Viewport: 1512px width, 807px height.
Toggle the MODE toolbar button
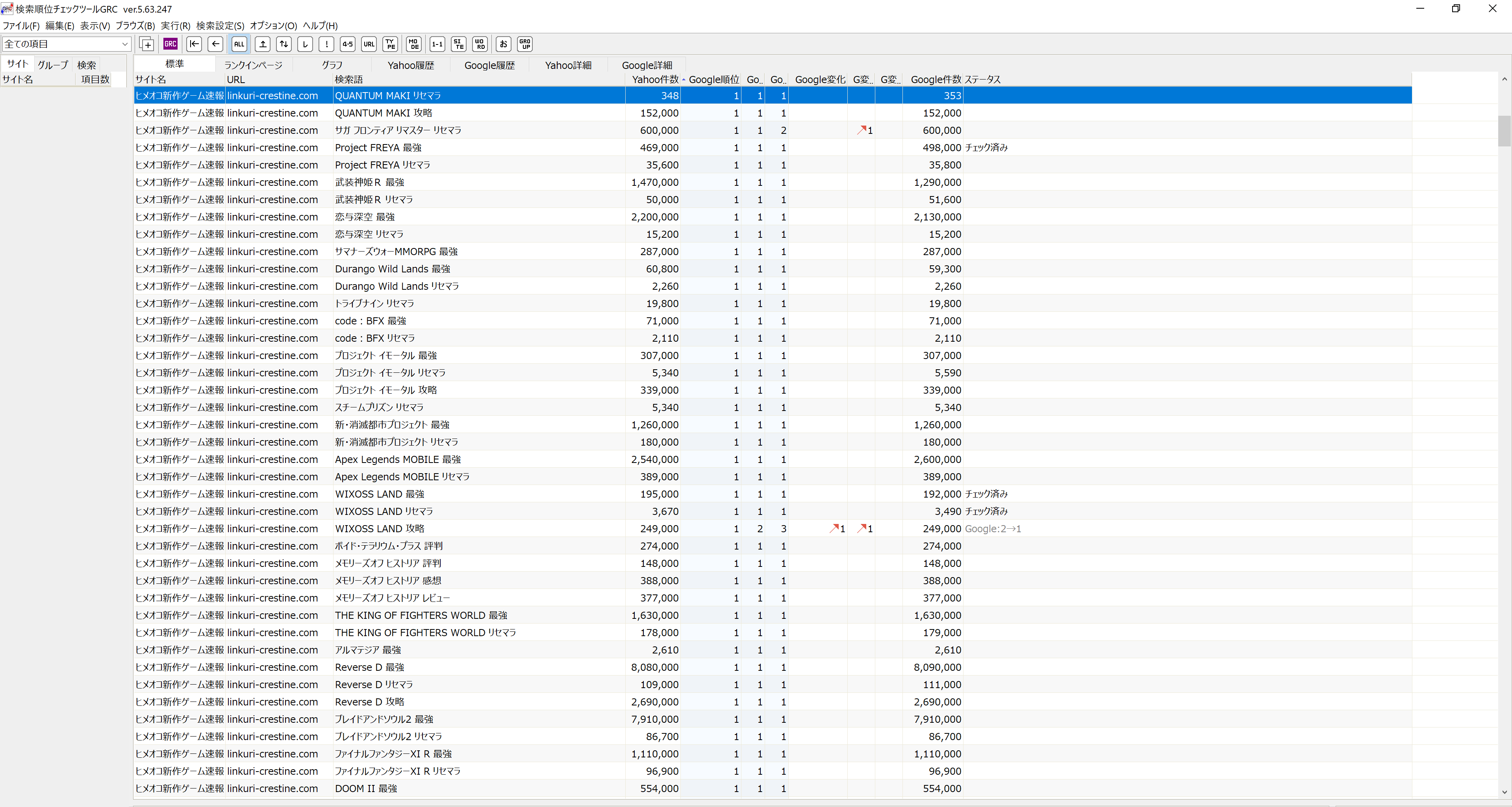click(414, 44)
